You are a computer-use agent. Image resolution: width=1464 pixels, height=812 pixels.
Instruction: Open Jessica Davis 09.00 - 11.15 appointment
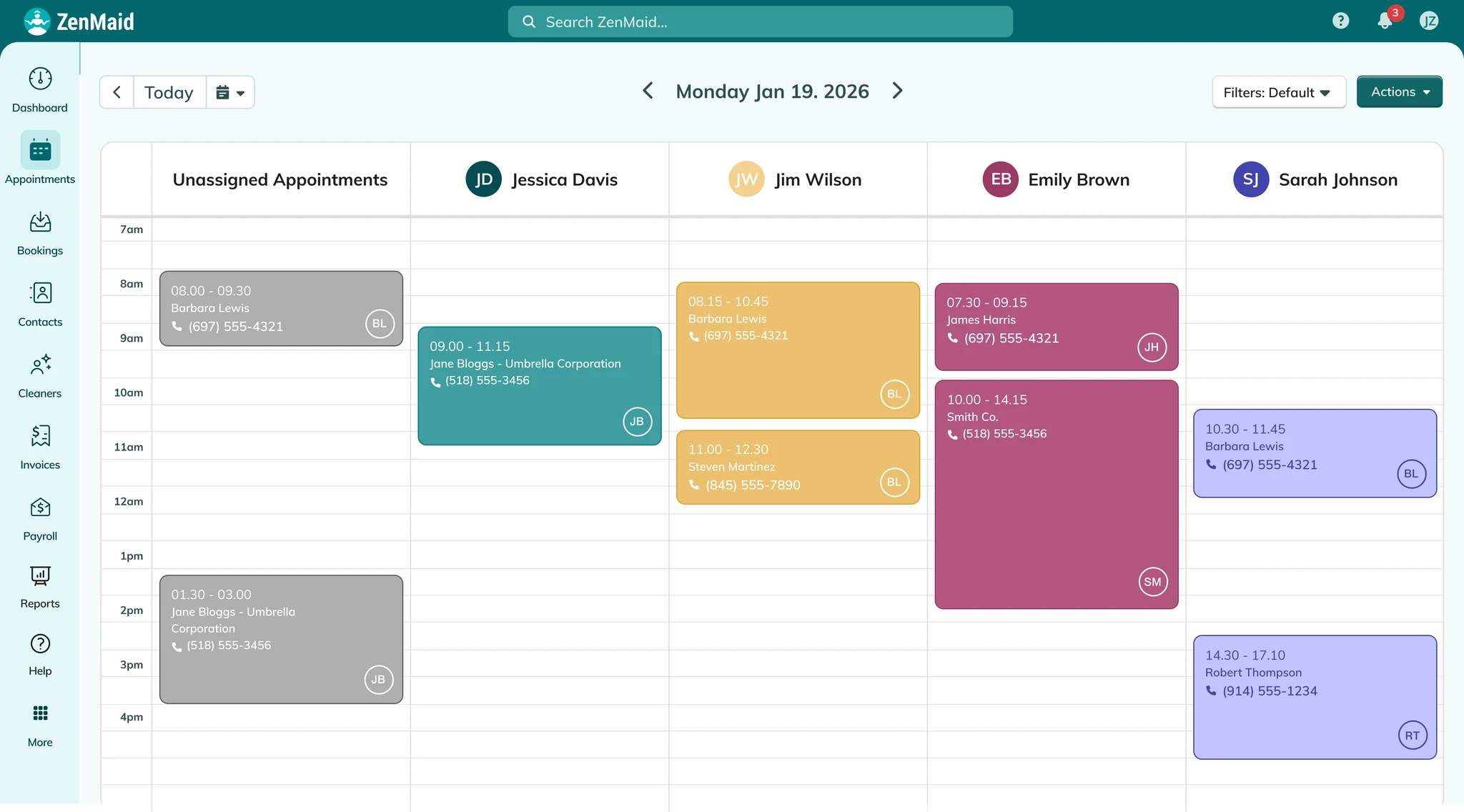pyautogui.click(x=540, y=386)
